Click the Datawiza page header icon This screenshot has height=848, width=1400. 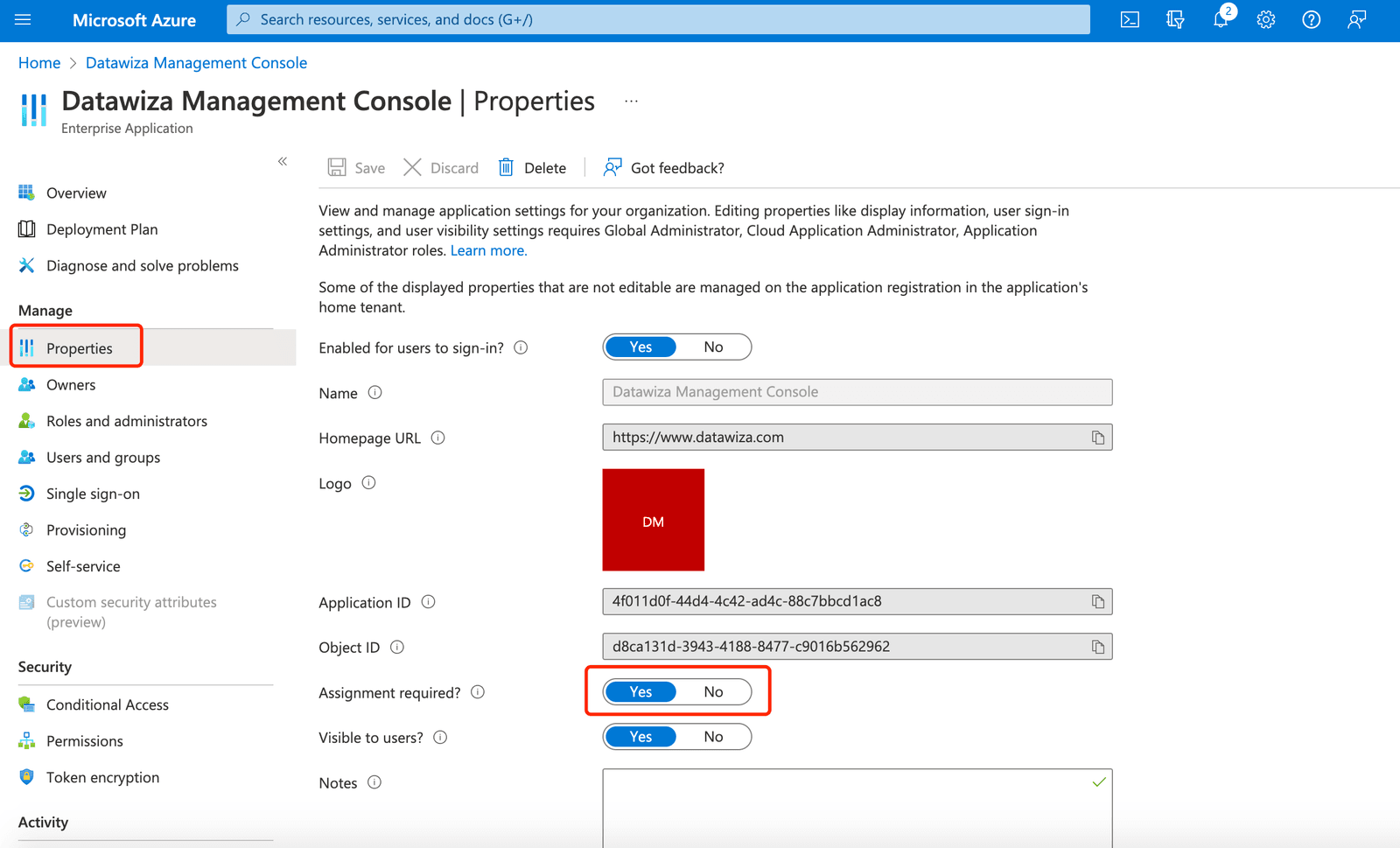pyautogui.click(x=33, y=110)
